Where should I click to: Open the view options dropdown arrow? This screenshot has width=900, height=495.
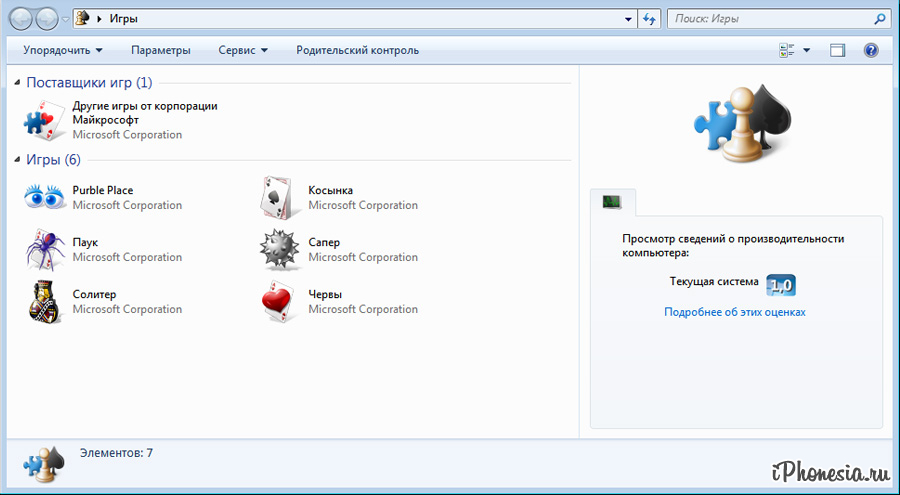point(806,51)
